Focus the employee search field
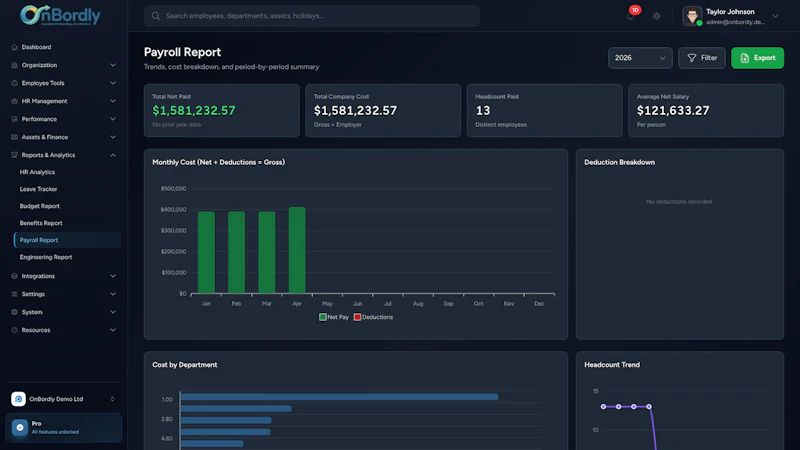Image resolution: width=800 pixels, height=450 pixels. click(312, 16)
